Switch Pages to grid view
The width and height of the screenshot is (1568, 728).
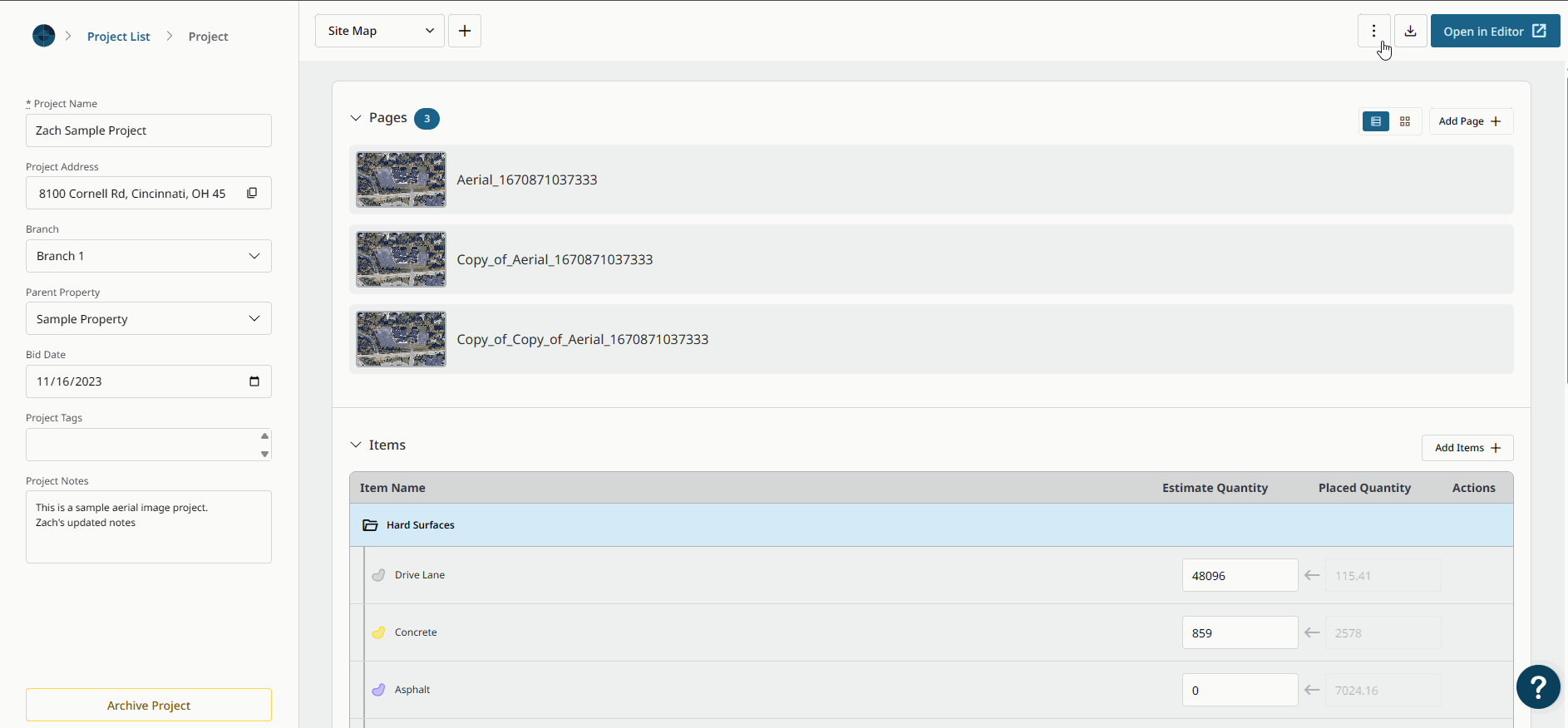pos(1405,121)
